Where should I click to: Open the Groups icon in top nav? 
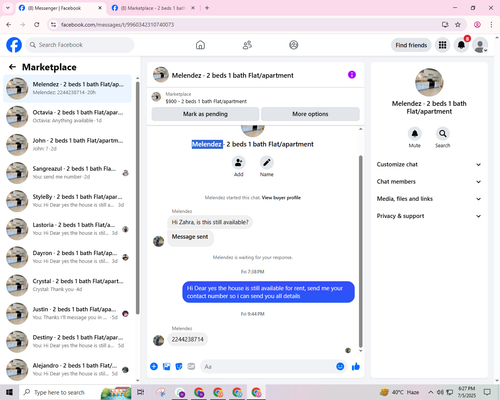[294, 45]
